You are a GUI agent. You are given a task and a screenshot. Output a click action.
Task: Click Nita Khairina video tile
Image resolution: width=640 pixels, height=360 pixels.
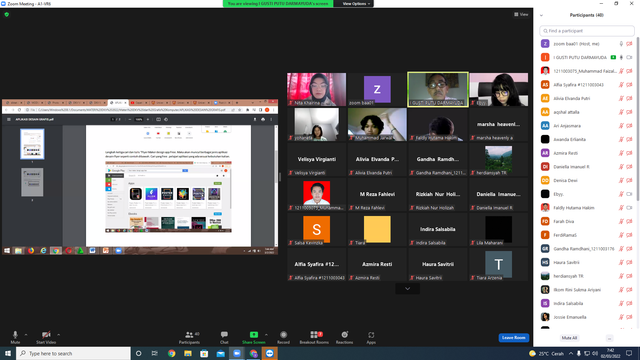[x=316, y=89]
